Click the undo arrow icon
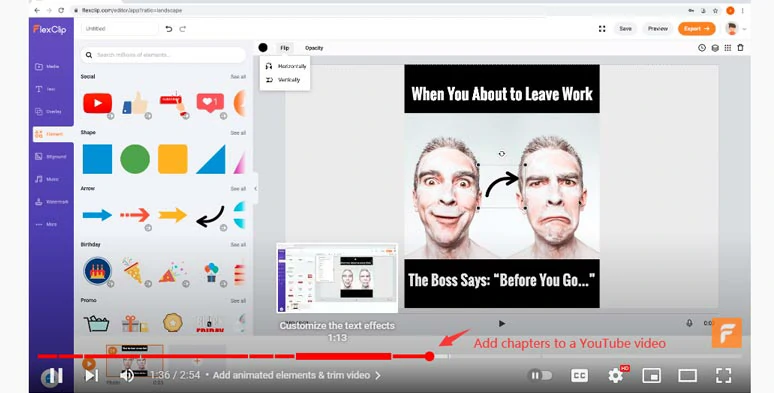The image size is (774, 393). point(169,29)
